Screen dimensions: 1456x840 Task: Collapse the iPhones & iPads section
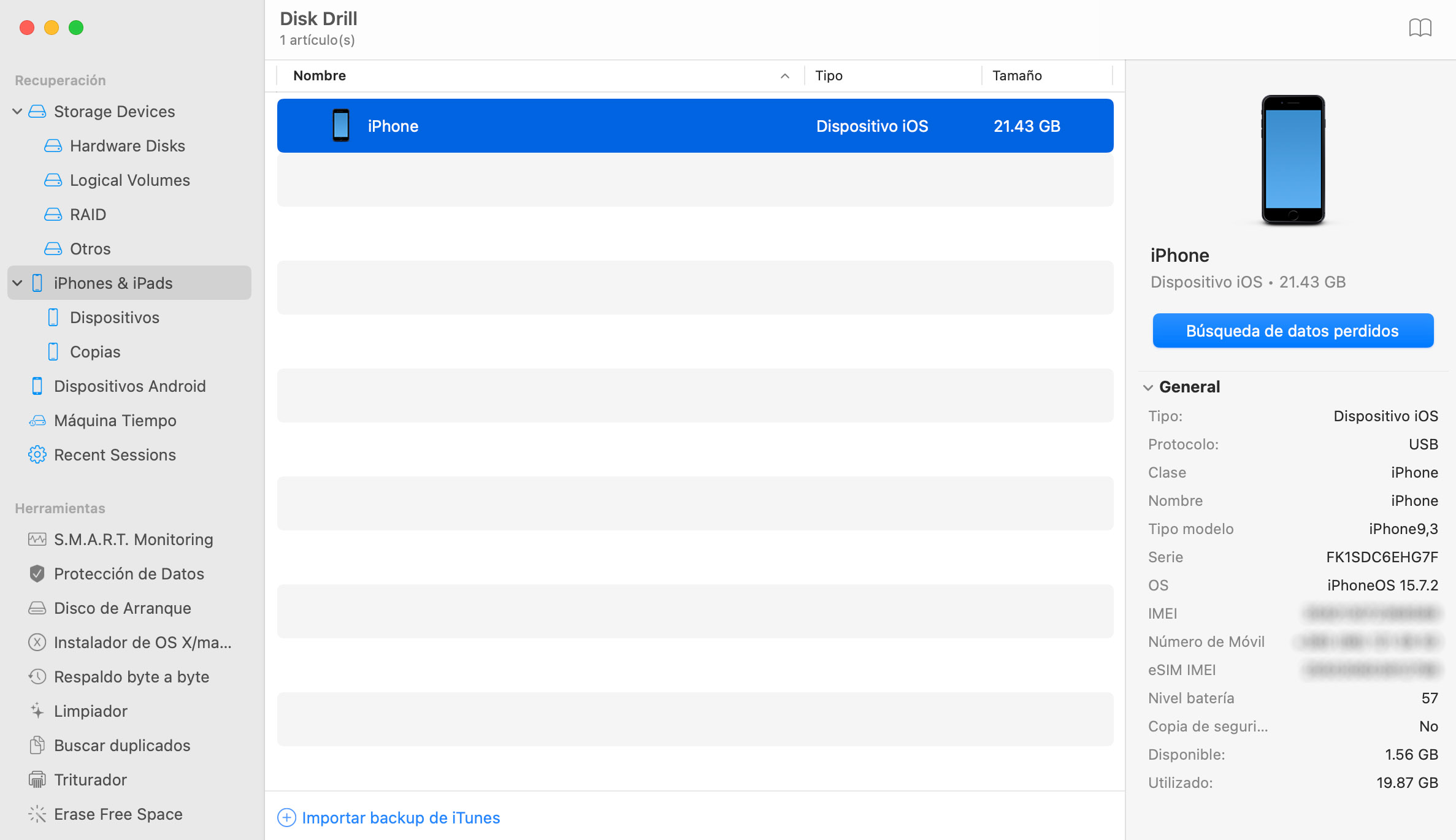pos(18,283)
